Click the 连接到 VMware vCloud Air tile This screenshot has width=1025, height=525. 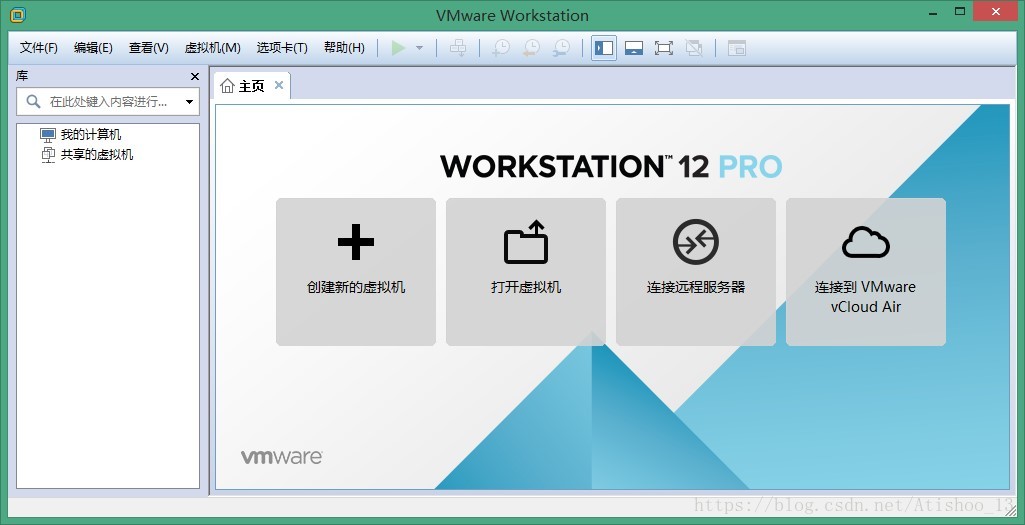point(865,272)
